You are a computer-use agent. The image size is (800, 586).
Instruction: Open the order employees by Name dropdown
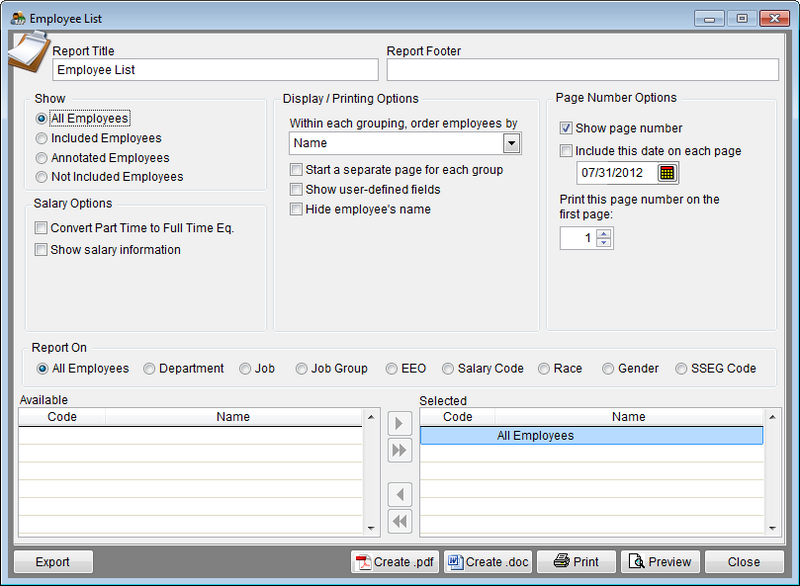[x=511, y=143]
